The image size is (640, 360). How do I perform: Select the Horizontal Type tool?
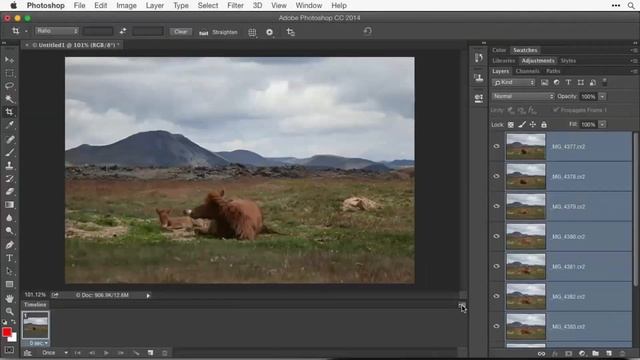pos(9,258)
